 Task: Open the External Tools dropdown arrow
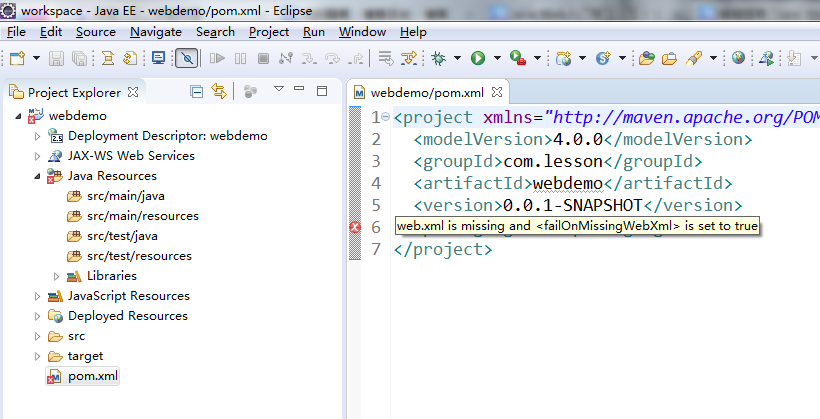coord(537,58)
